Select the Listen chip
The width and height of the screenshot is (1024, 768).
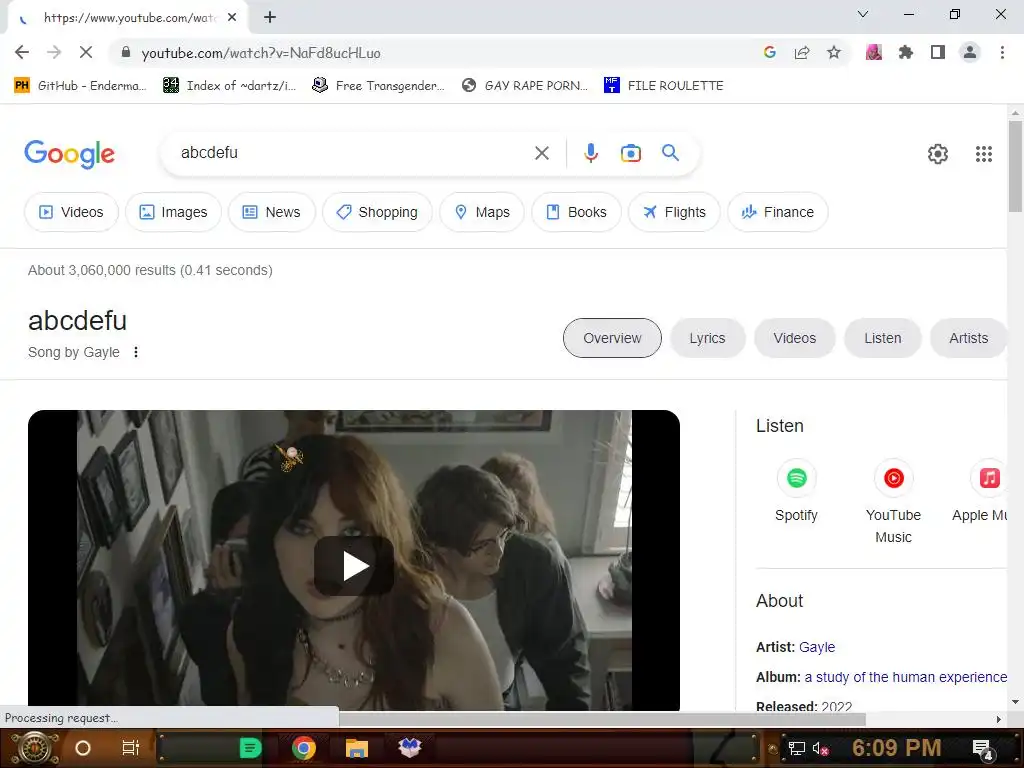click(x=882, y=338)
